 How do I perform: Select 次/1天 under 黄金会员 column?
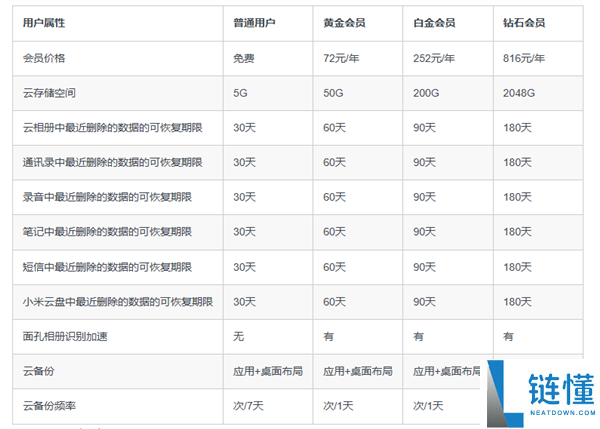point(338,406)
